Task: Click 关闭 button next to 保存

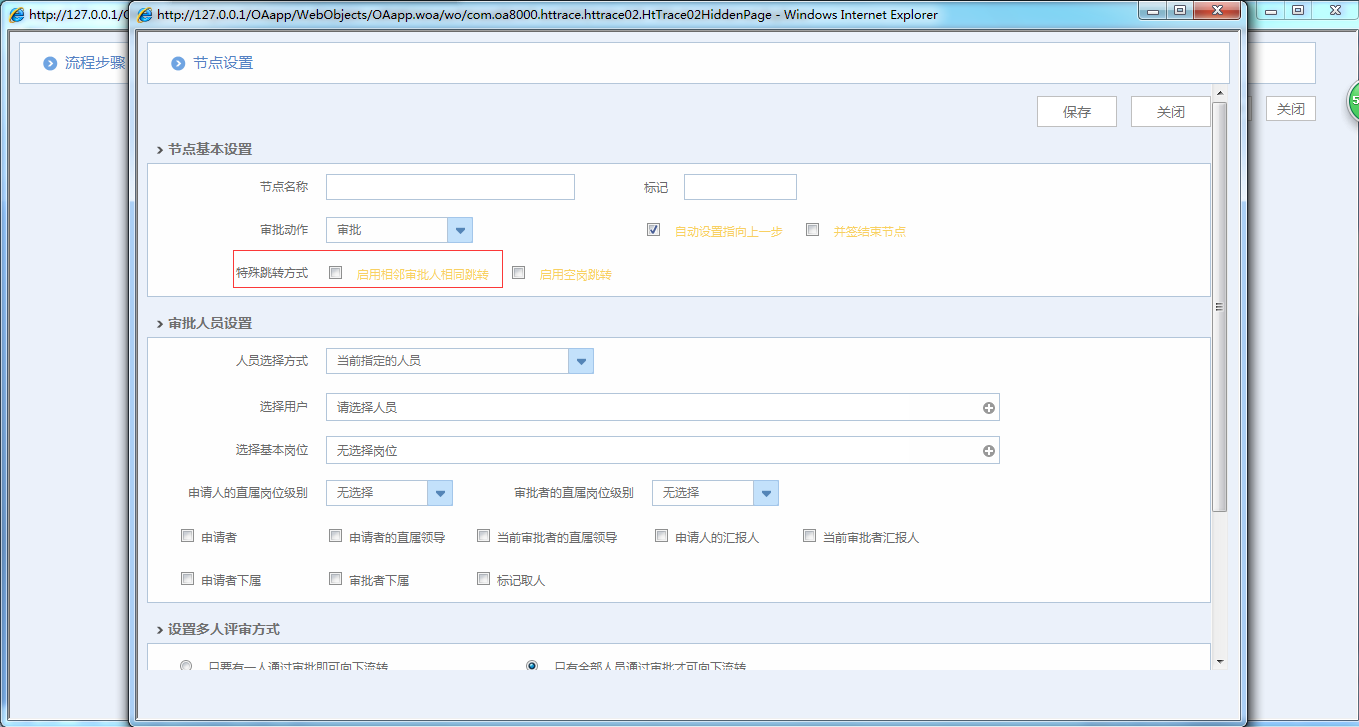Action: click(1170, 112)
